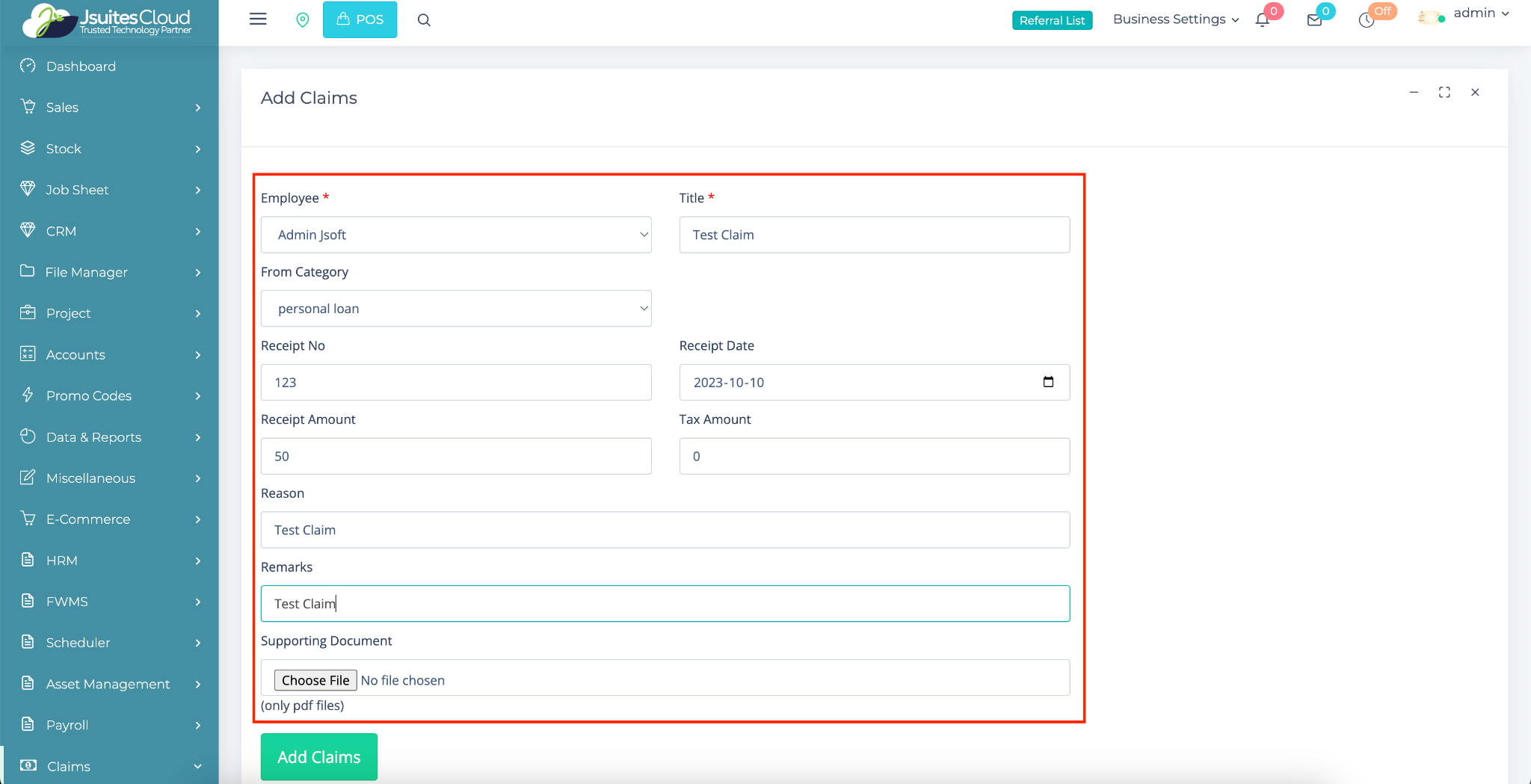
Task: Click the green Add Claims button
Action: pyautogui.click(x=319, y=757)
